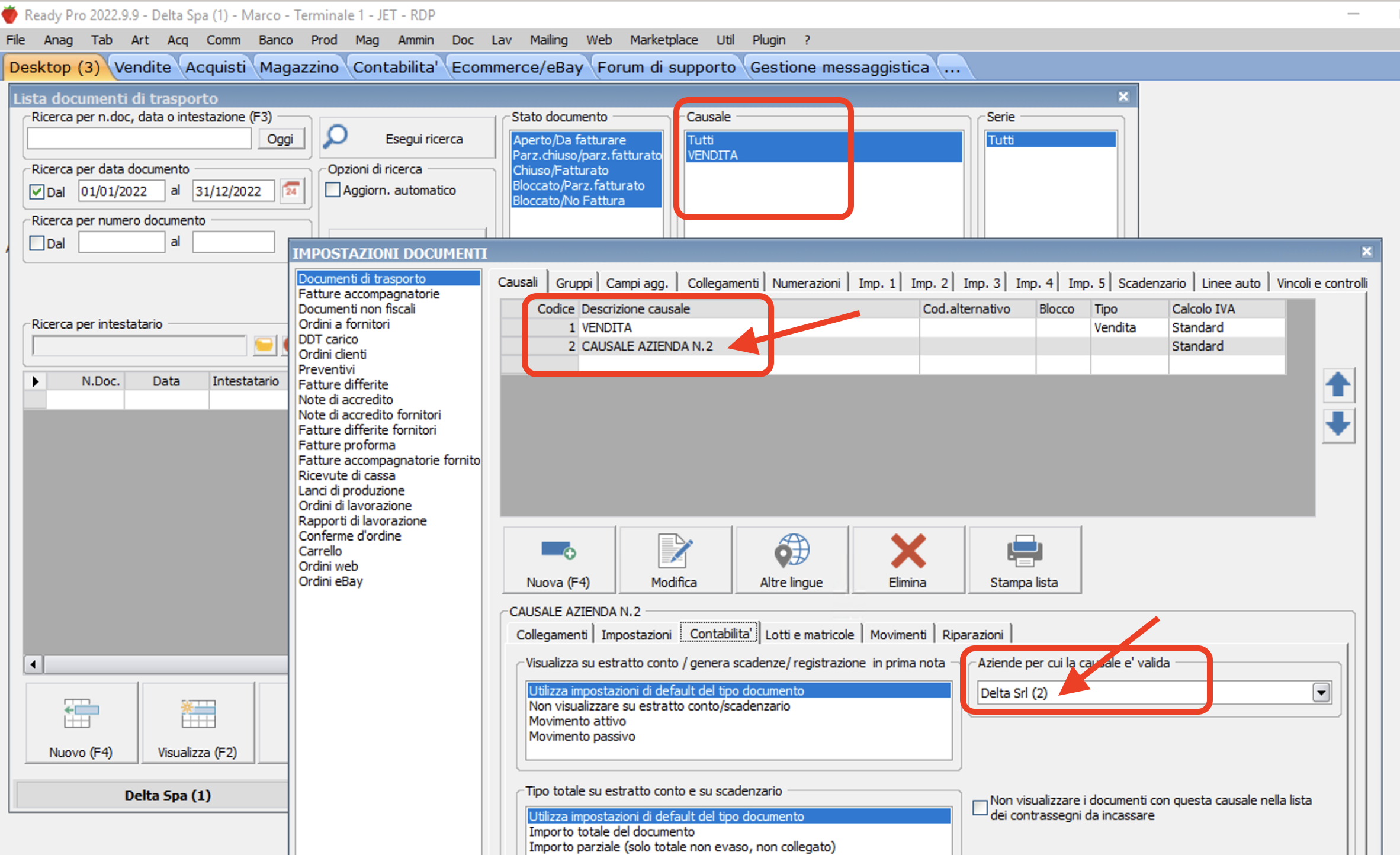Select Movimento attivo in list
Viewport: 1400px width, 855px height.
tap(577, 721)
